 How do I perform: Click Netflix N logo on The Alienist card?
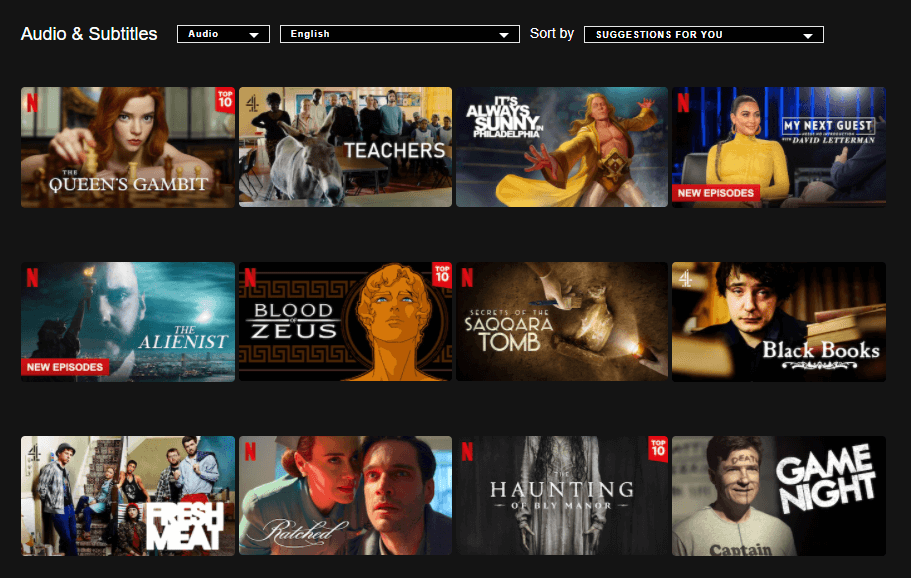click(x=33, y=278)
